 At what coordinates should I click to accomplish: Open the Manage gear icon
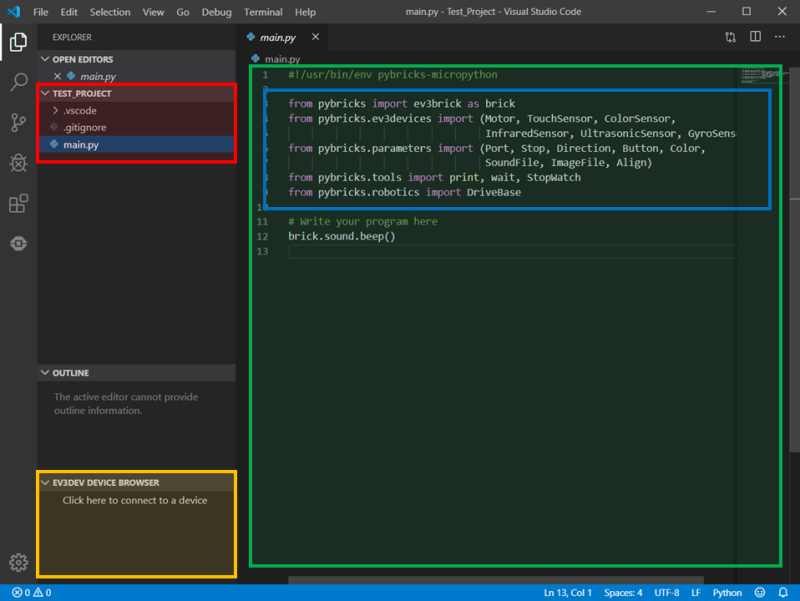click(x=18, y=562)
